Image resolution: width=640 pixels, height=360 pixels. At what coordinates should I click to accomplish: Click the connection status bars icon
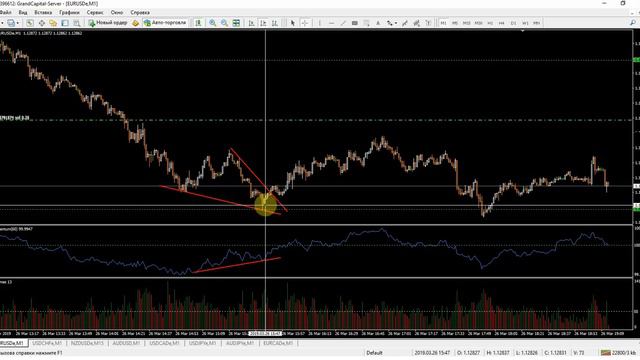[606, 352]
